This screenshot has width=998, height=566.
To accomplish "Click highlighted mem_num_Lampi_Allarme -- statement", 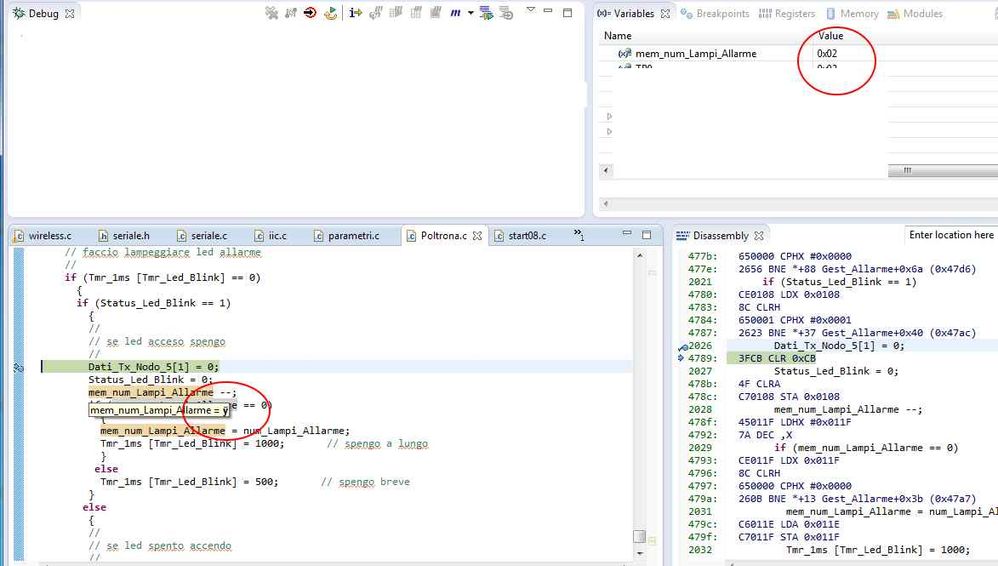I will [x=162, y=392].
